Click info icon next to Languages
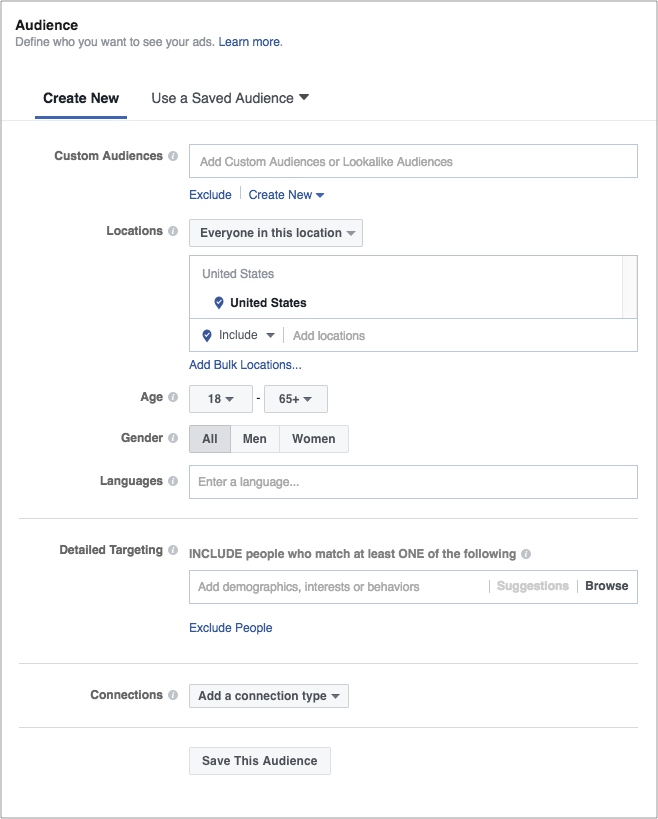This screenshot has width=658, height=819. (173, 481)
